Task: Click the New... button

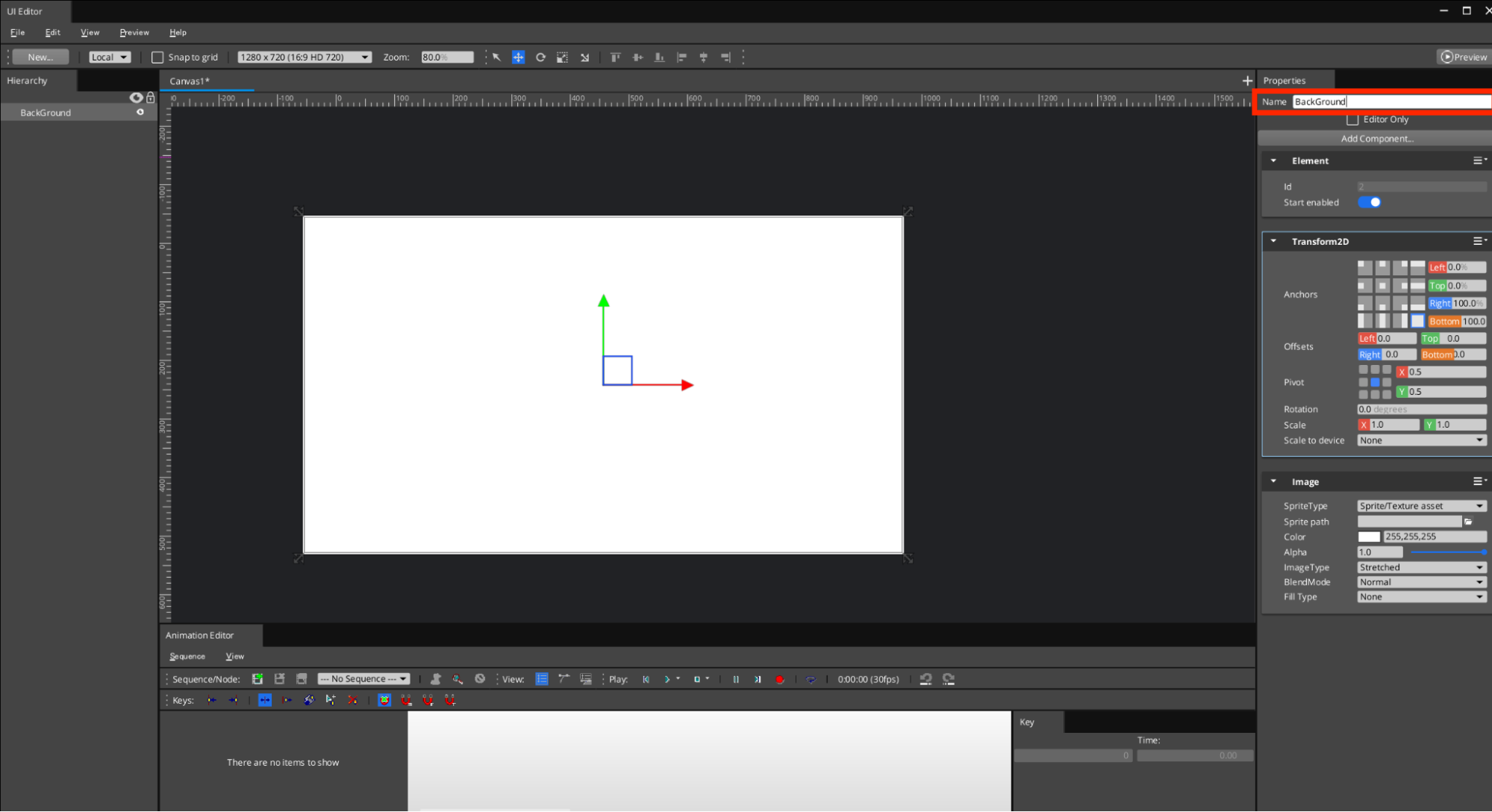Action: point(40,57)
